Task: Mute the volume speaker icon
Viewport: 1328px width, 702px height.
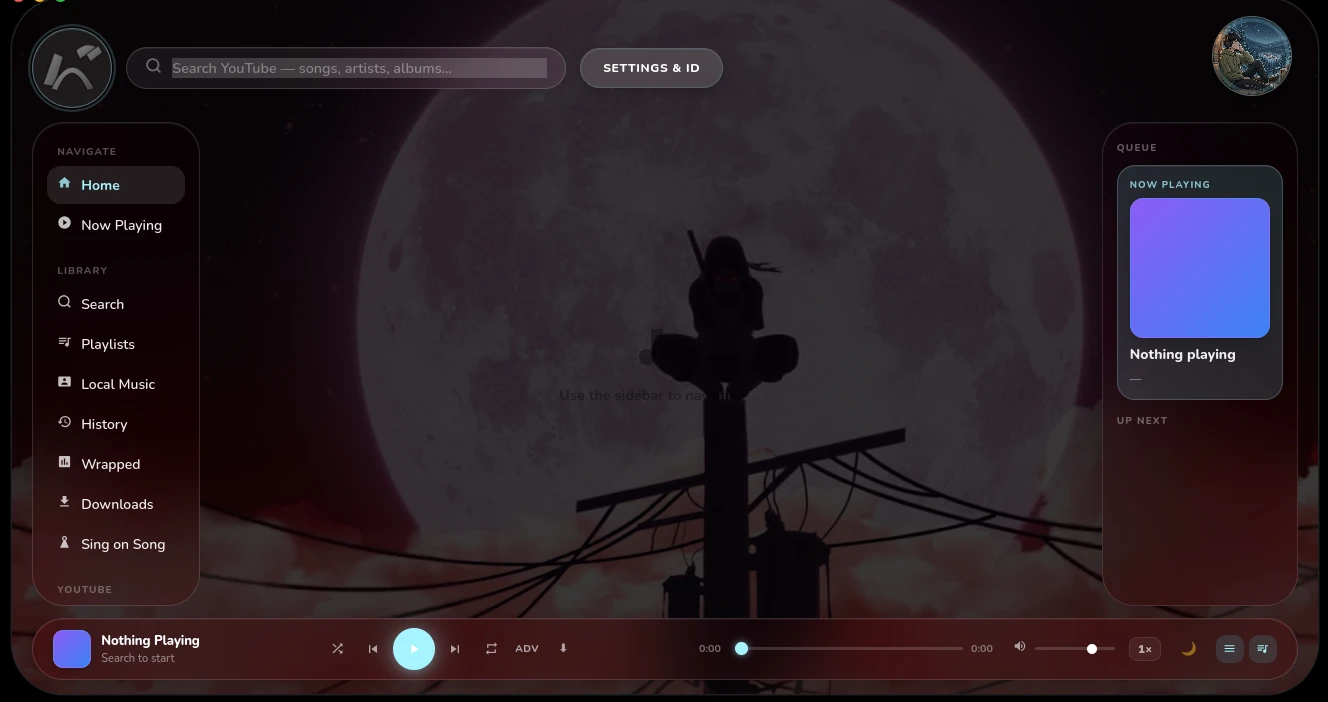Action: [x=1020, y=647]
